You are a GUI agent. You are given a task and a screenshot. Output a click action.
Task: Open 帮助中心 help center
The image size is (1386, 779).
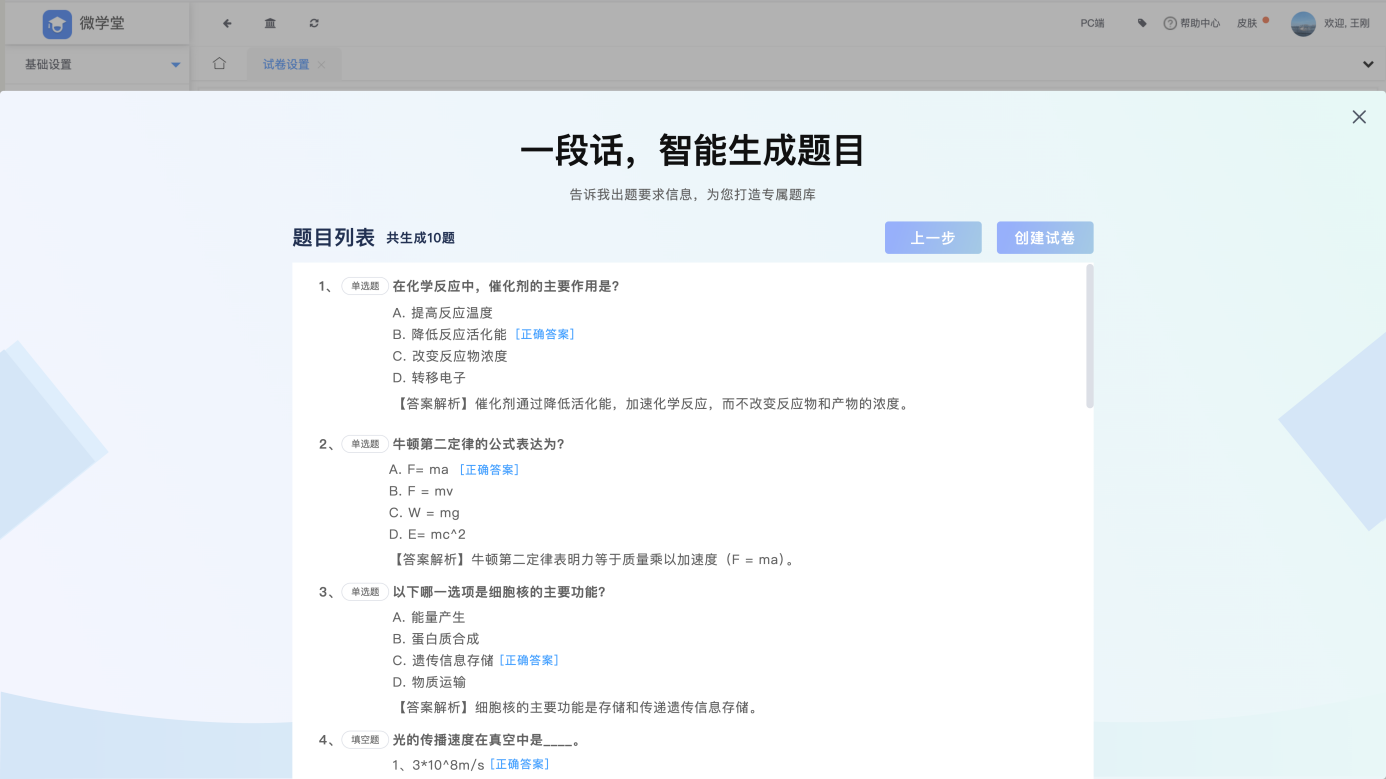[x=1191, y=23]
